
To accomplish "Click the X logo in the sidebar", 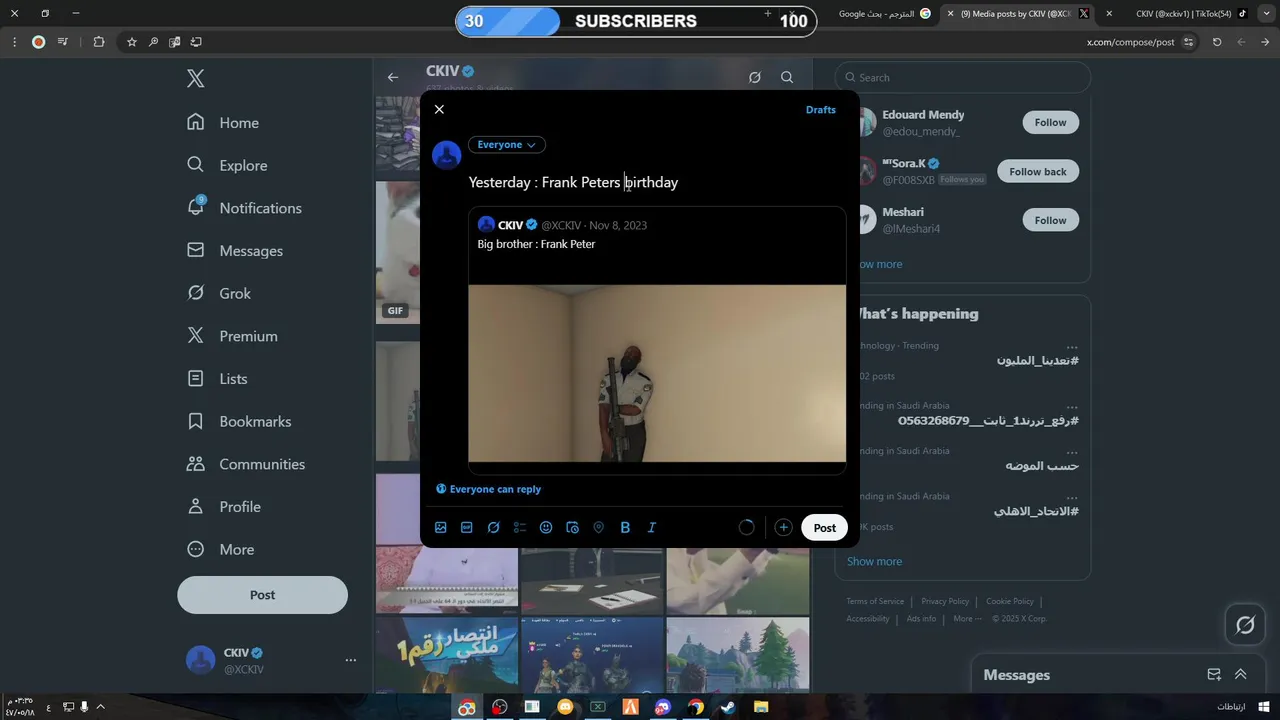I will pyautogui.click(x=196, y=79).
